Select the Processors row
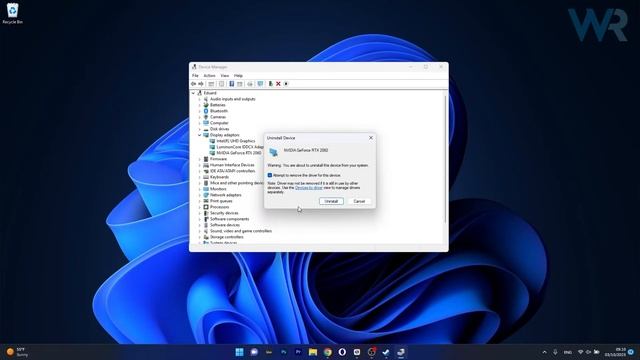This screenshot has height=360, width=640. [220, 207]
